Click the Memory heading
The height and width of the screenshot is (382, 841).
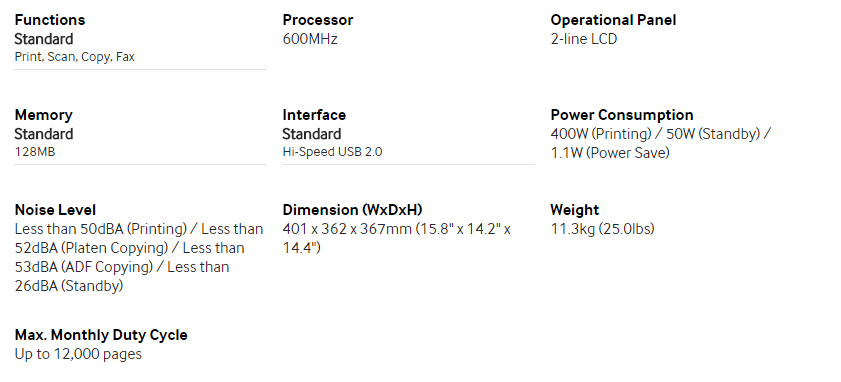pyautogui.click(x=43, y=115)
